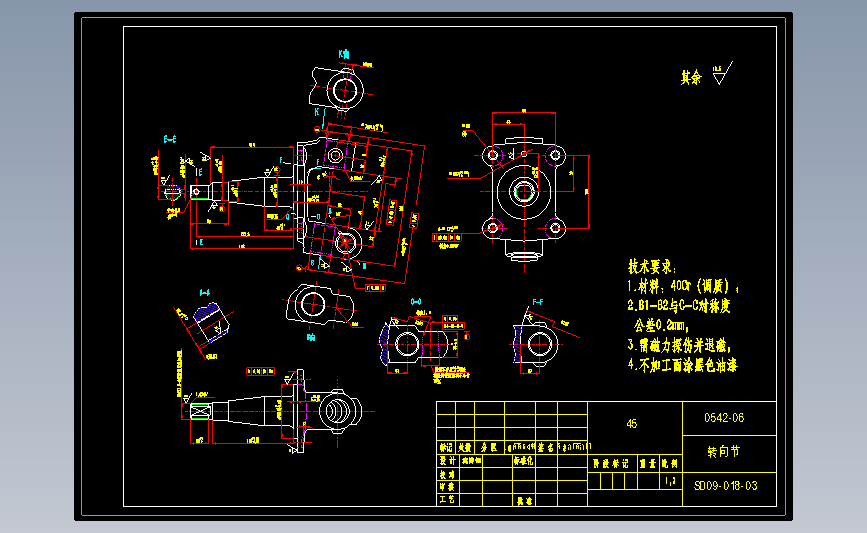Click the code 'SD09-018-03' in title block
This screenshot has width=867, height=533.
tap(725, 486)
